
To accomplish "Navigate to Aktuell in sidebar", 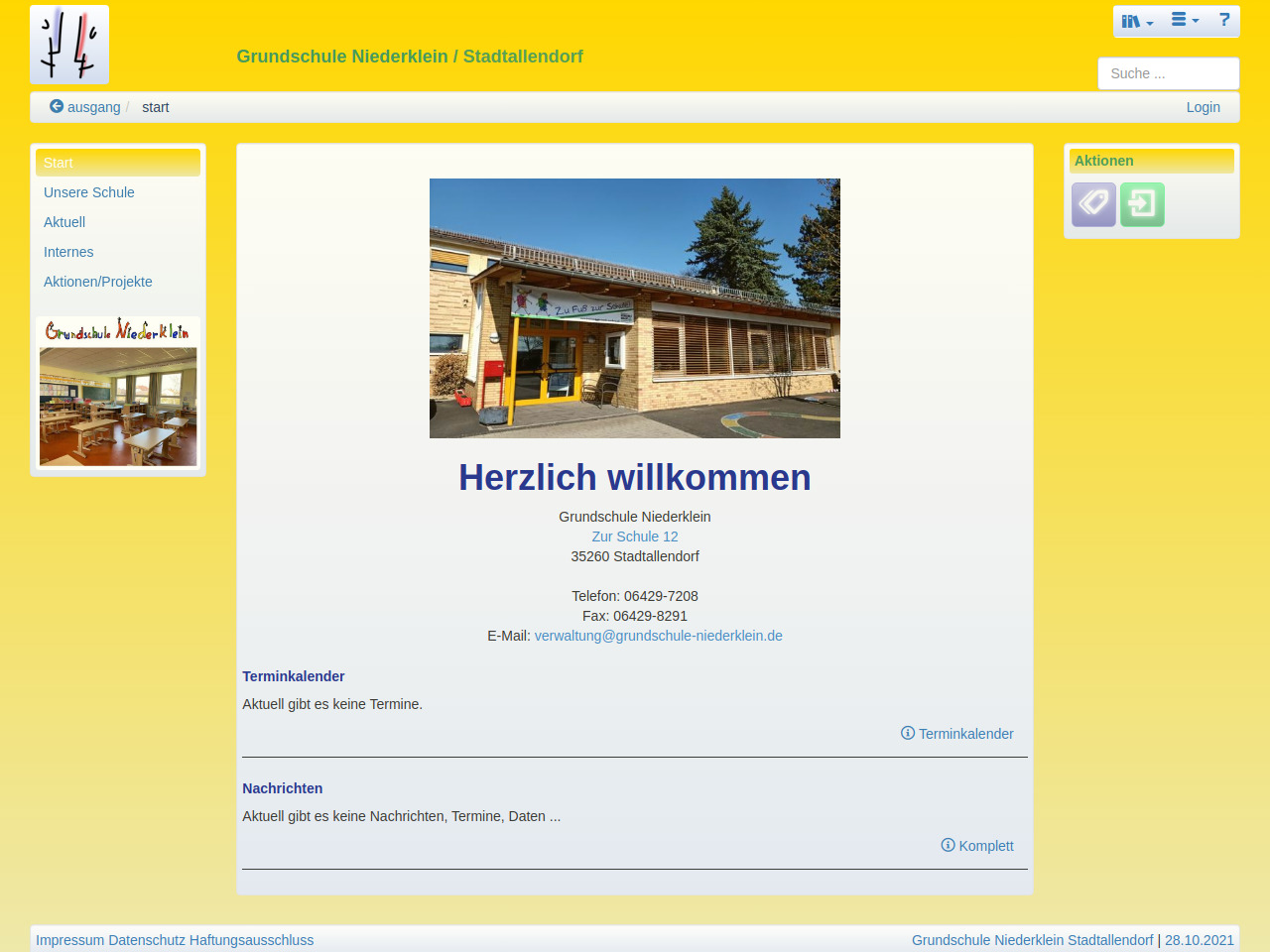I will pos(64,222).
